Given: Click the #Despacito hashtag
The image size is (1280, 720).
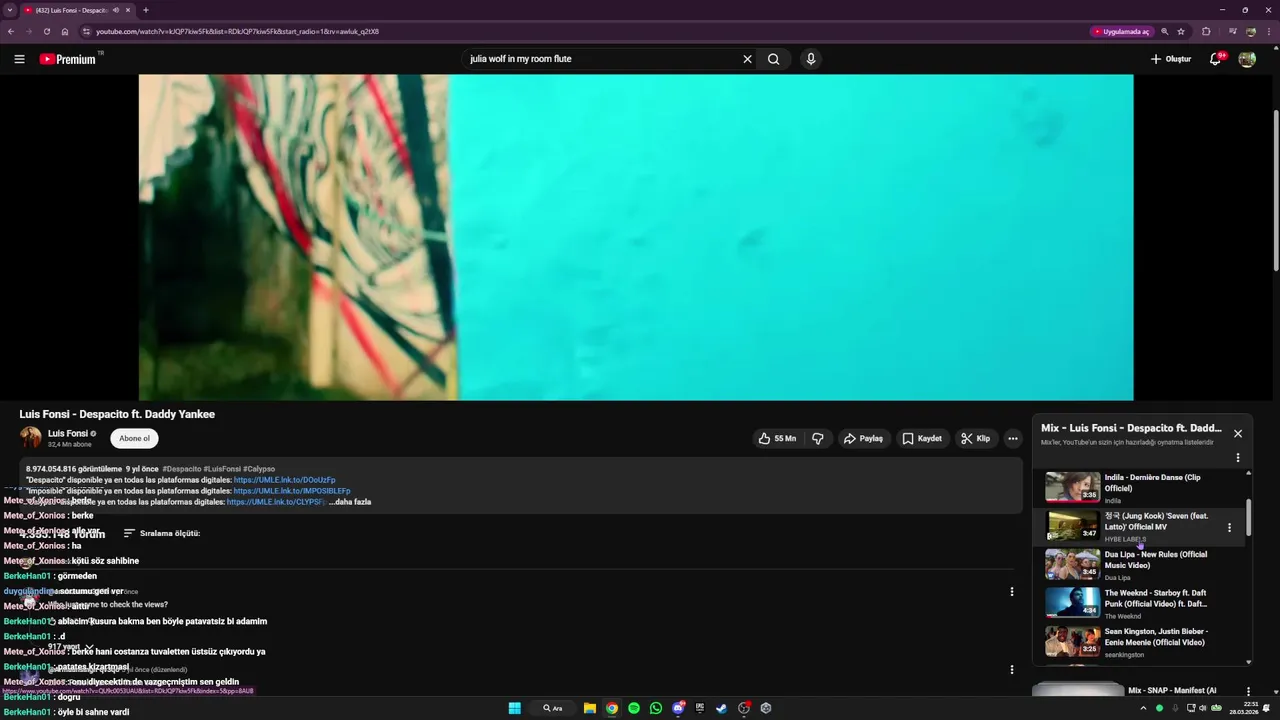Looking at the screenshot, I should click(x=182, y=469).
